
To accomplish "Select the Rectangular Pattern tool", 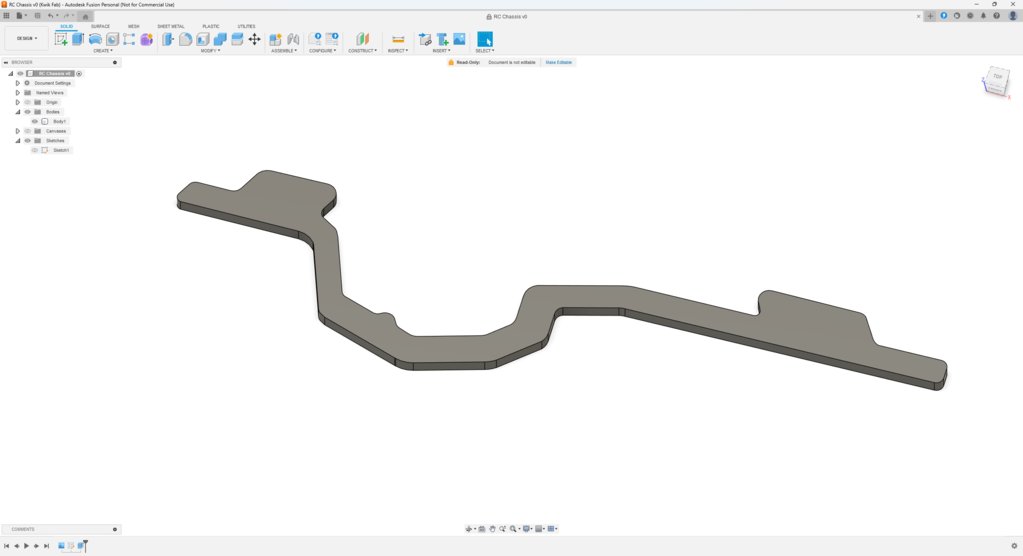I will point(129,39).
